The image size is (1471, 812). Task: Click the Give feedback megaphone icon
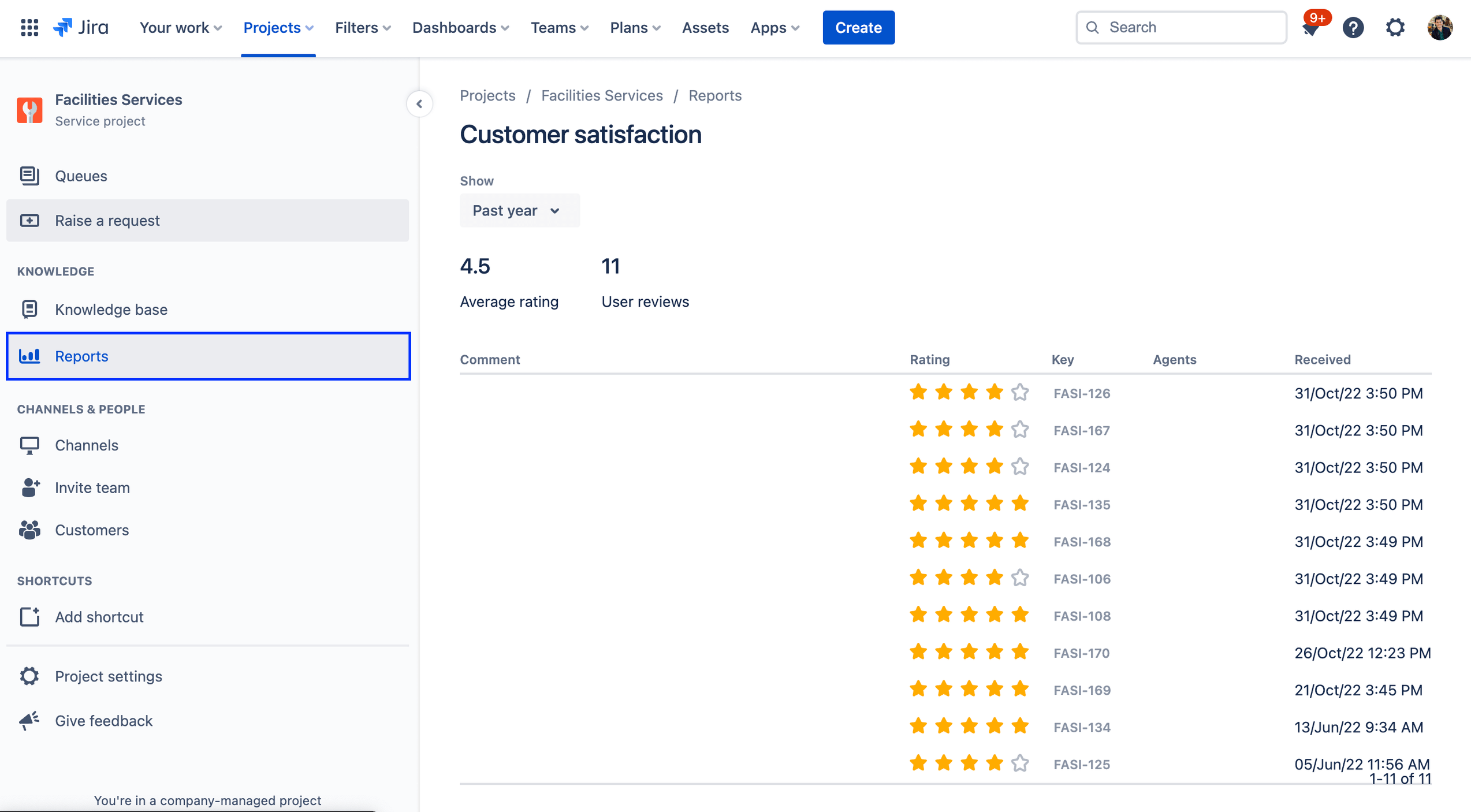coord(29,720)
